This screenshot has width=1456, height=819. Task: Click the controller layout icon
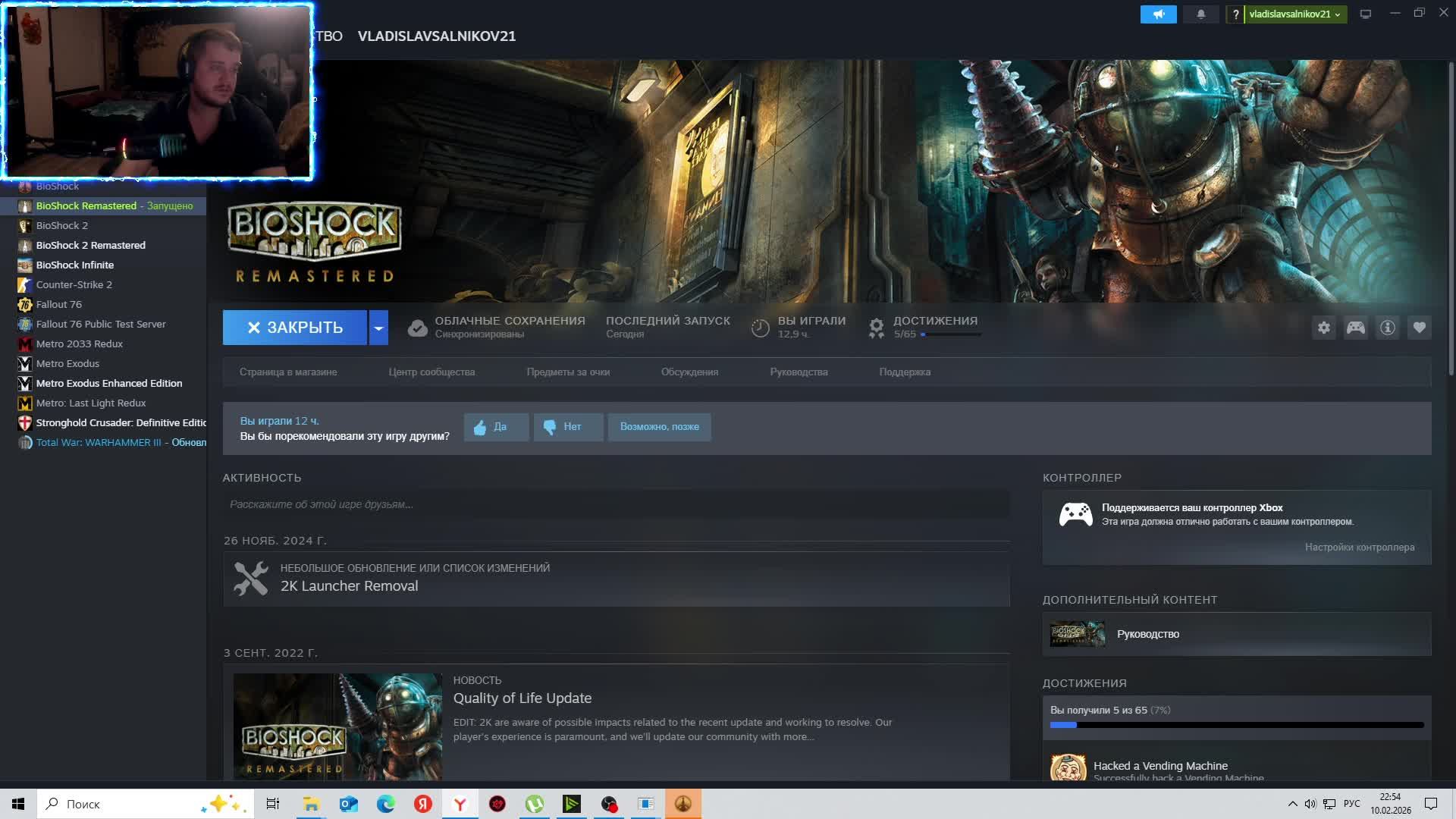pyautogui.click(x=1355, y=328)
